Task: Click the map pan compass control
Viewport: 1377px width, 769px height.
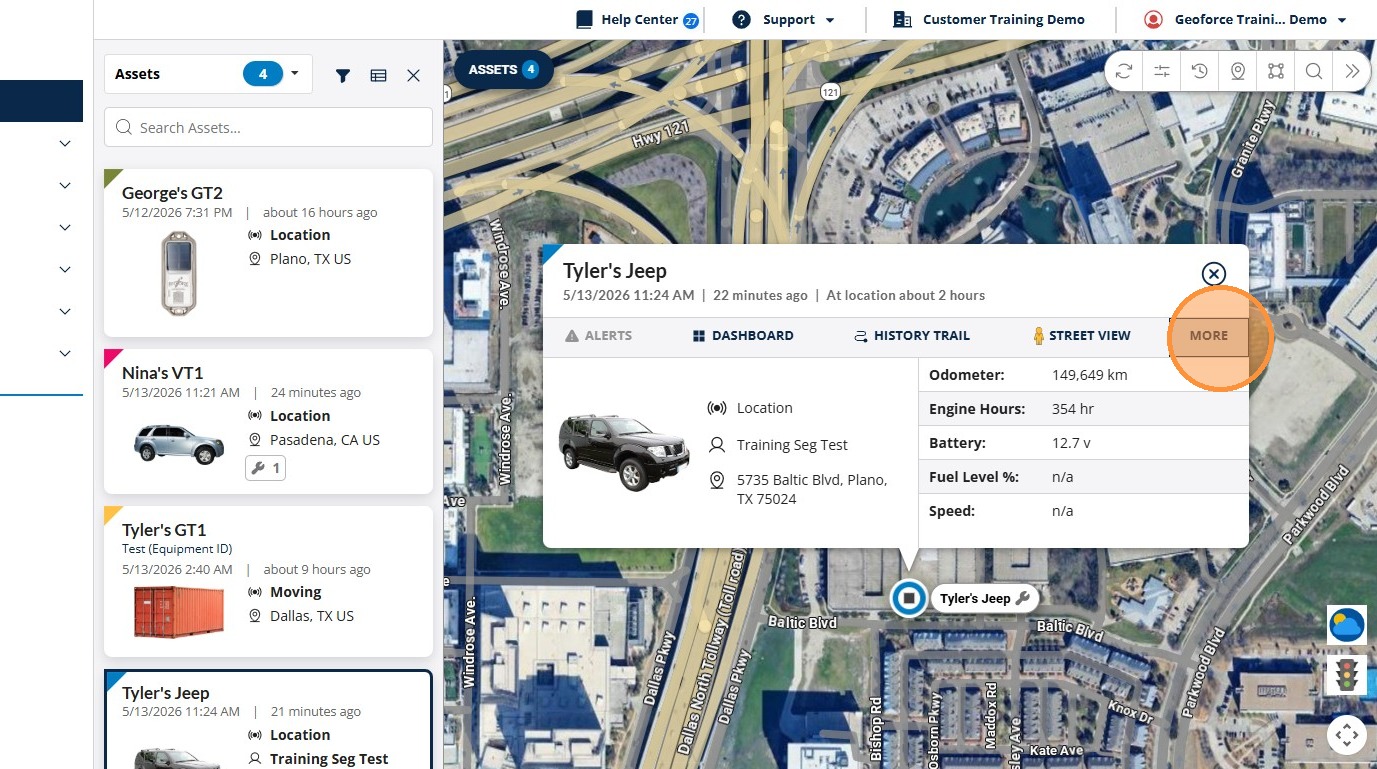Action: point(1346,735)
